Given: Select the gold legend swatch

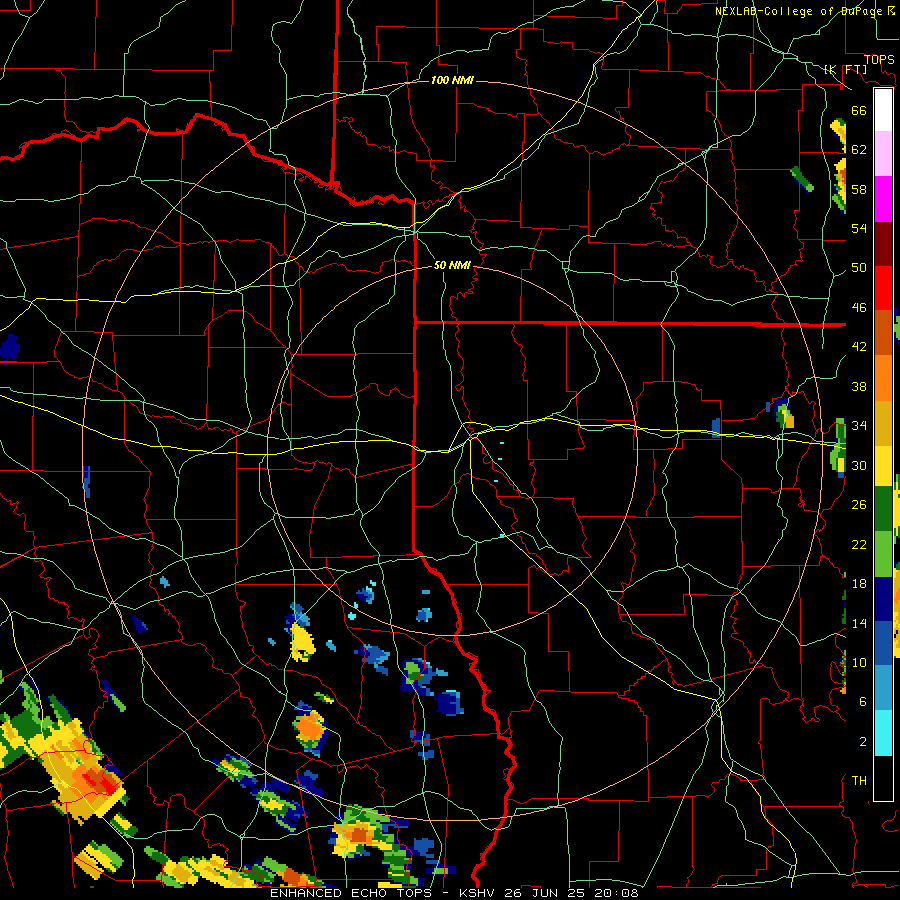Looking at the screenshot, I should pyautogui.click(x=883, y=422).
